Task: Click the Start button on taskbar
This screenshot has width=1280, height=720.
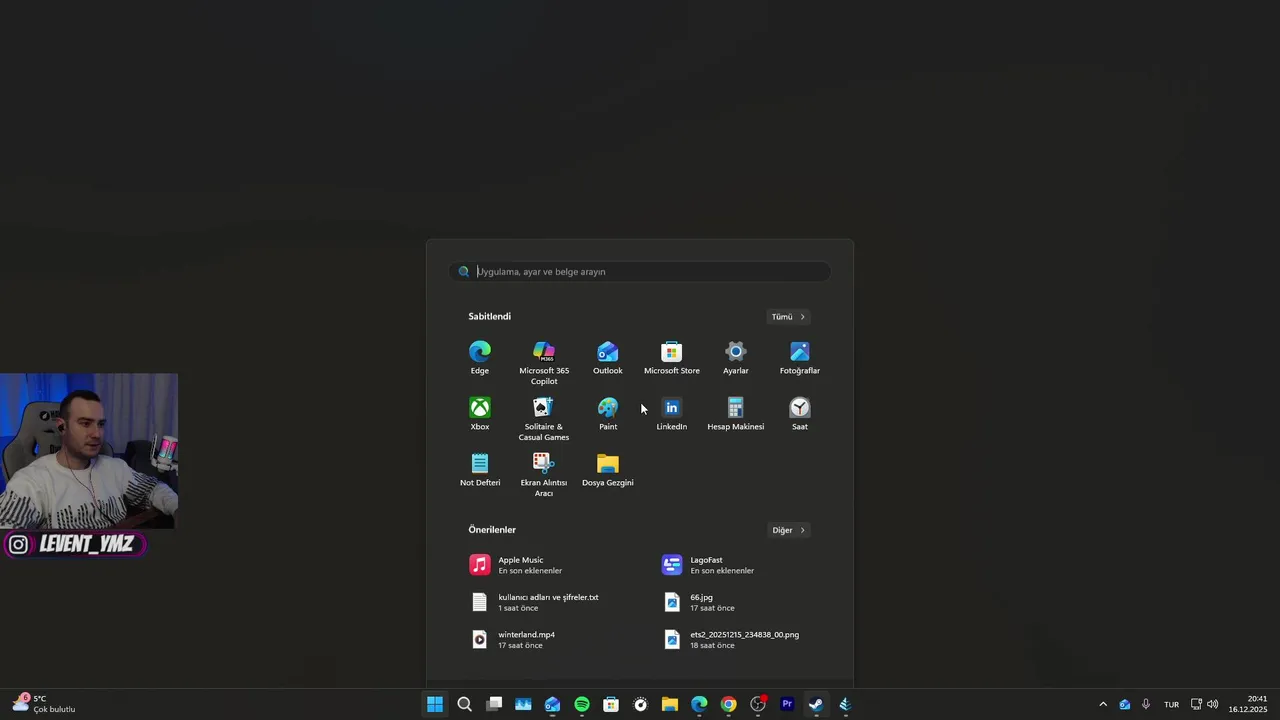Action: (435, 704)
